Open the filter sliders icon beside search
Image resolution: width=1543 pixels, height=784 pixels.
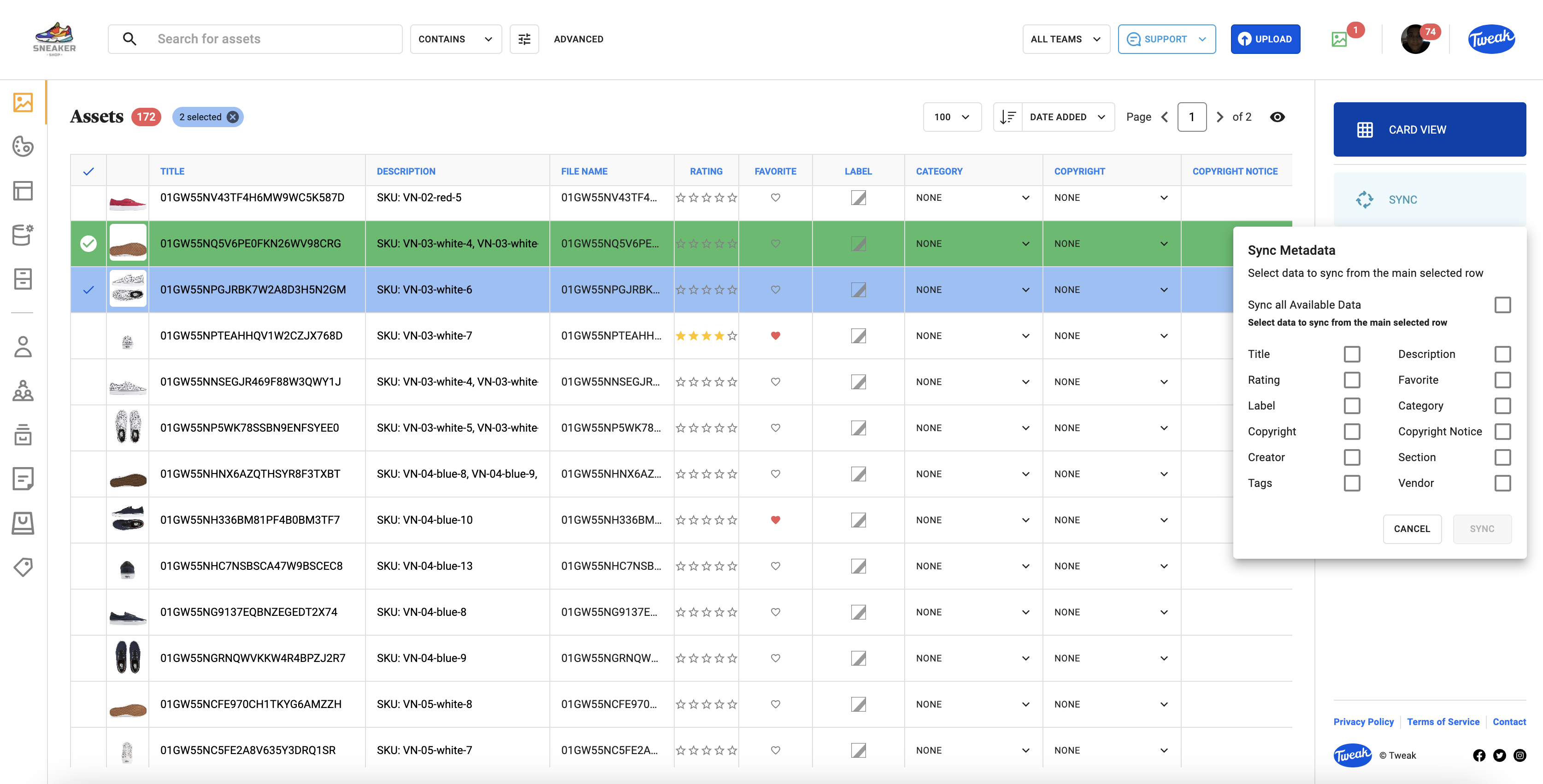[x=524, y=39]
